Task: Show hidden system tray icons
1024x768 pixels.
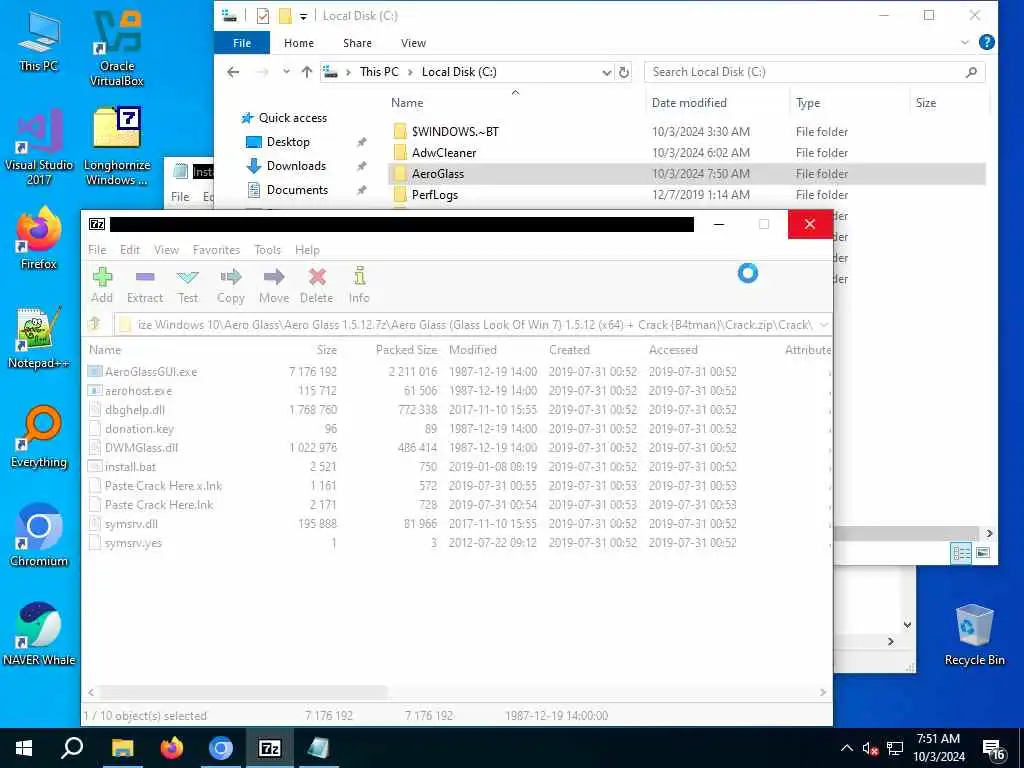Action: click(x=846, y=748)
